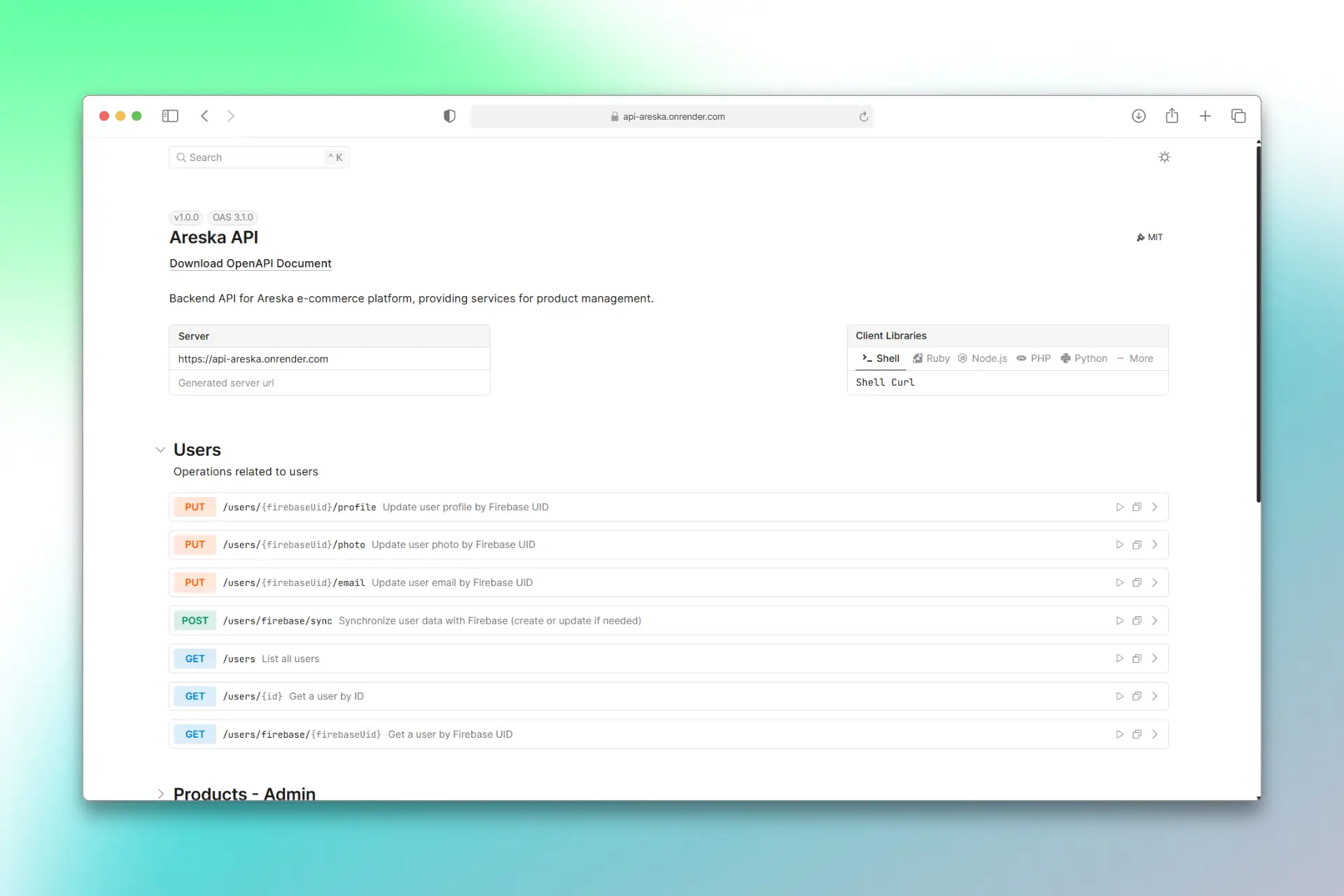Switch to Node.js client library tab
1344x896 pixels.
(x=982, y=358)
